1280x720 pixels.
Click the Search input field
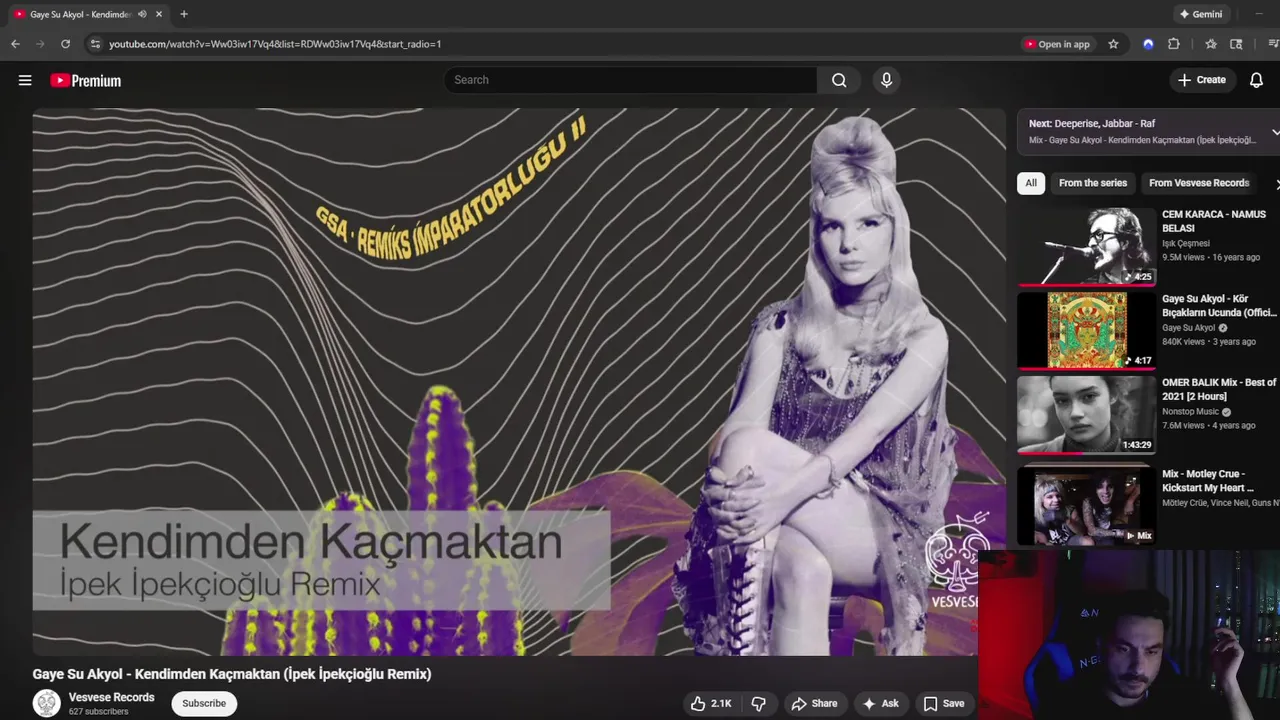click(630, 80)
